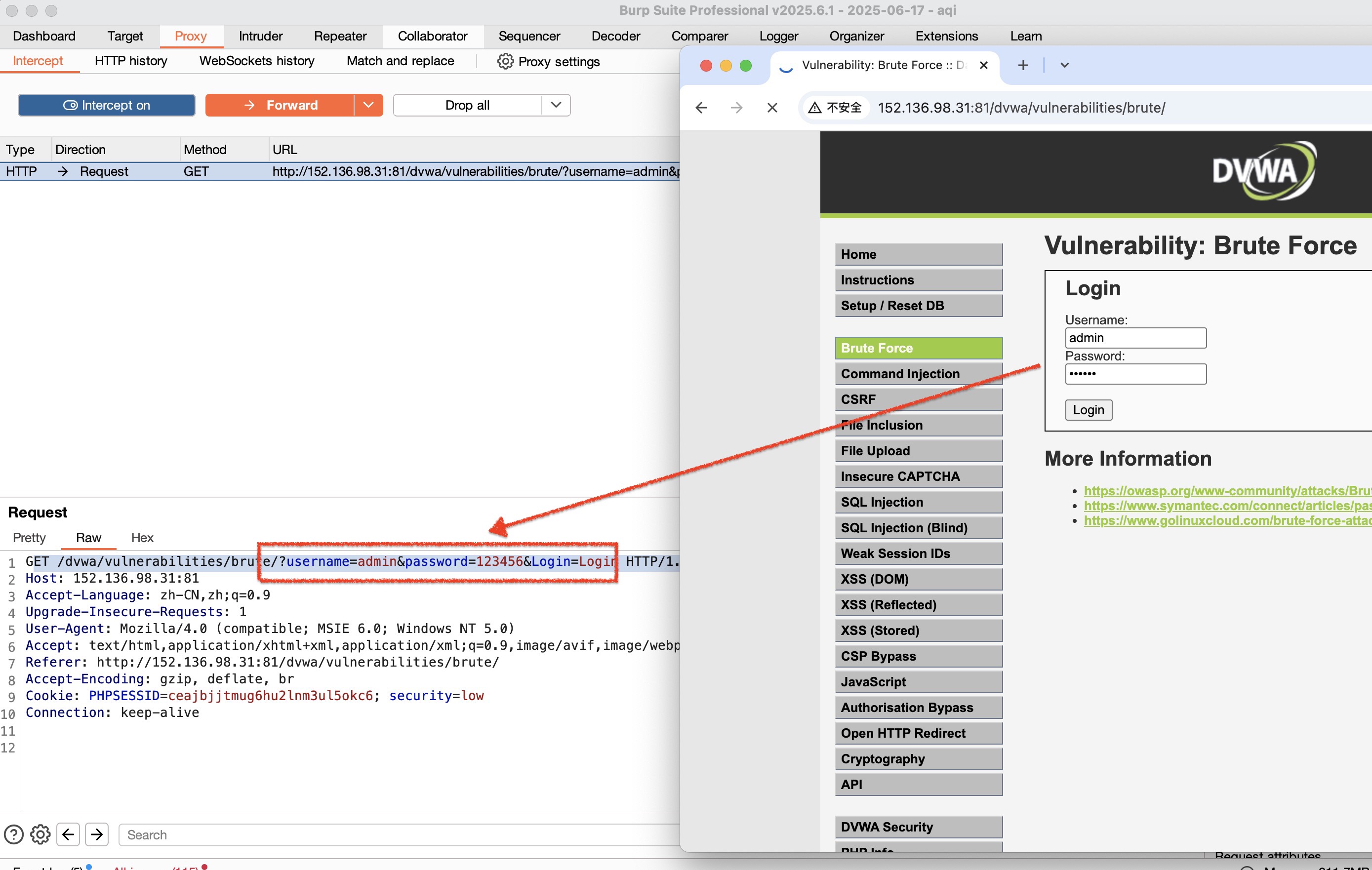This screenshot has width=1372, height=870.
Task: Switch to HTTP history sub-tab
Action: point(131,61)
